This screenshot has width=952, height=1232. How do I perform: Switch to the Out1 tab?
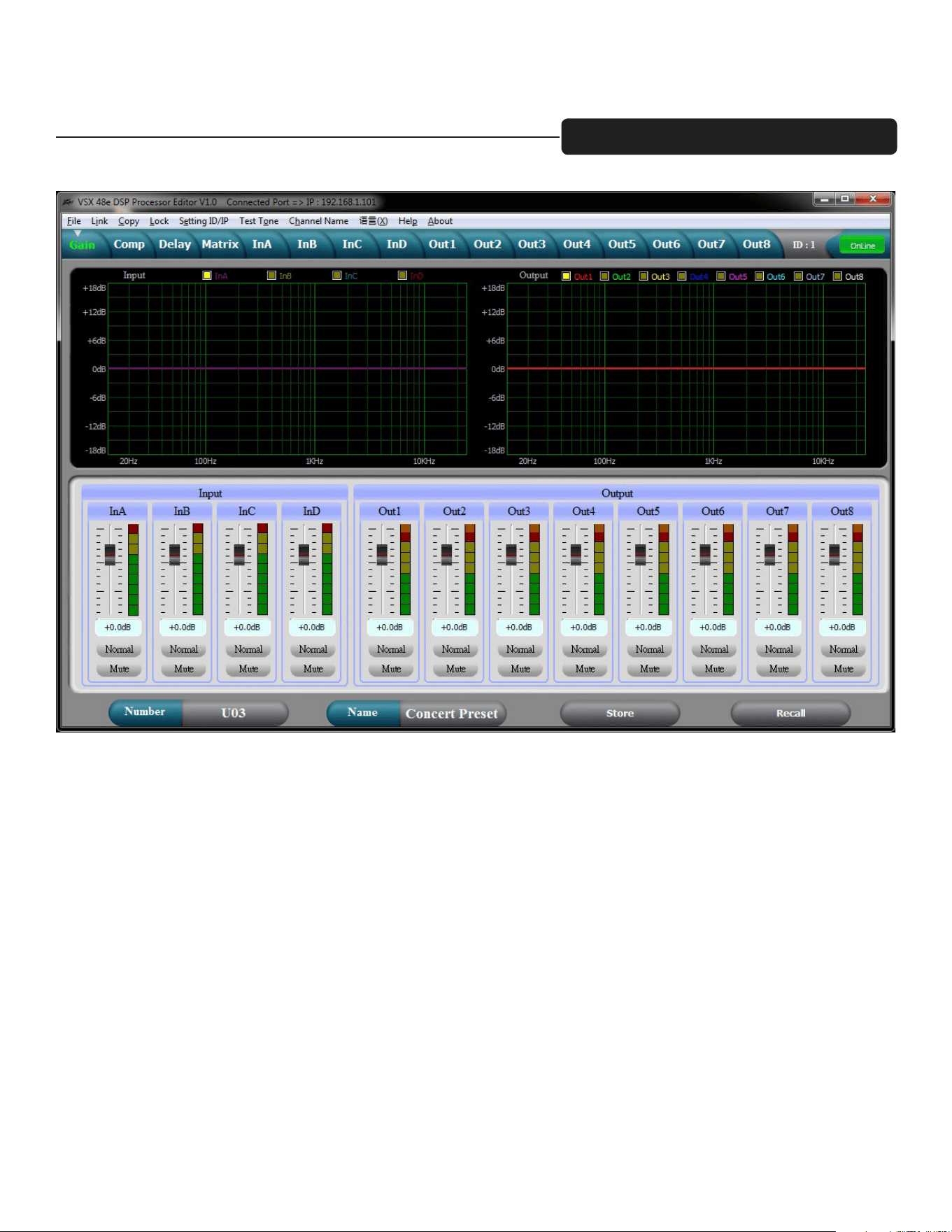tap(442, 245)
